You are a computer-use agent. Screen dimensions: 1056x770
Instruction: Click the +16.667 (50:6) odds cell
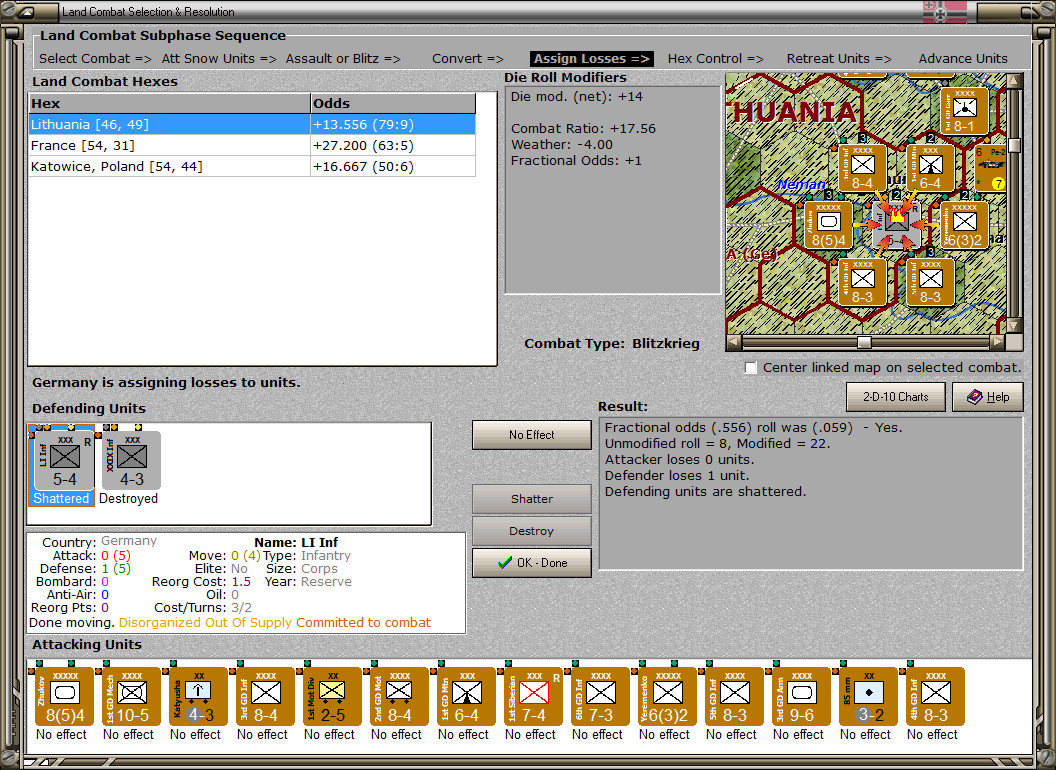click(x=393, y=166)
